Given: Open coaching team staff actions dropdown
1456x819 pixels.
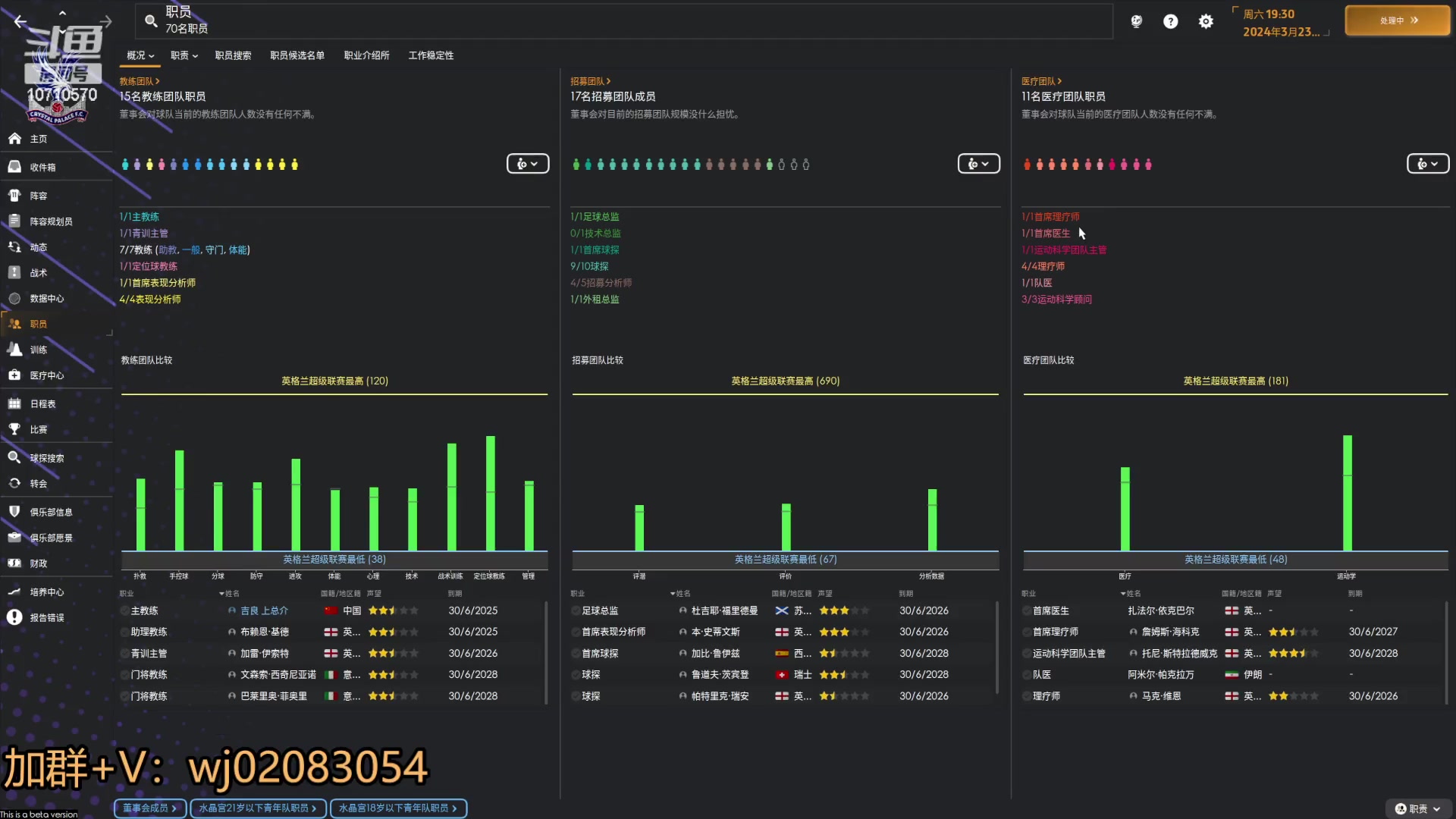Looking at the screenshot, I should (x=528, y=164).
